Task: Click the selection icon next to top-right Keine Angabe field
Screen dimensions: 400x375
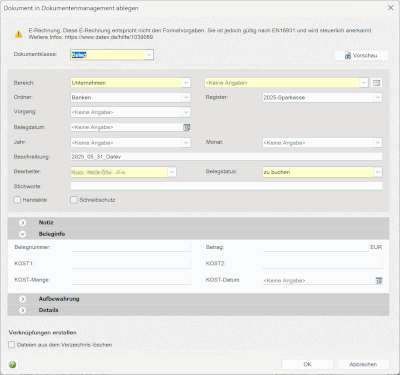Action: click(x=376, y=83)
